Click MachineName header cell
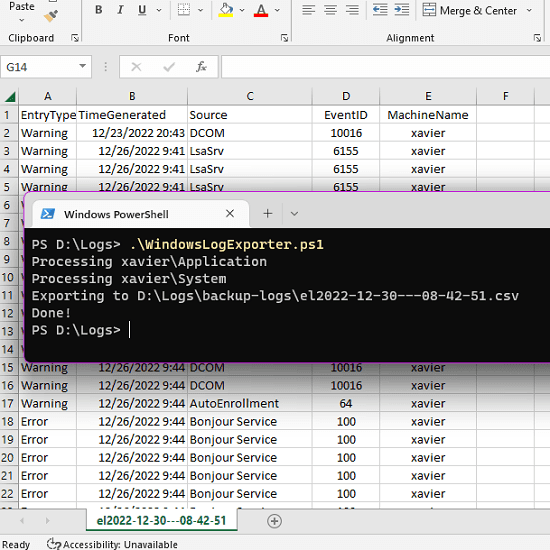 428,115
